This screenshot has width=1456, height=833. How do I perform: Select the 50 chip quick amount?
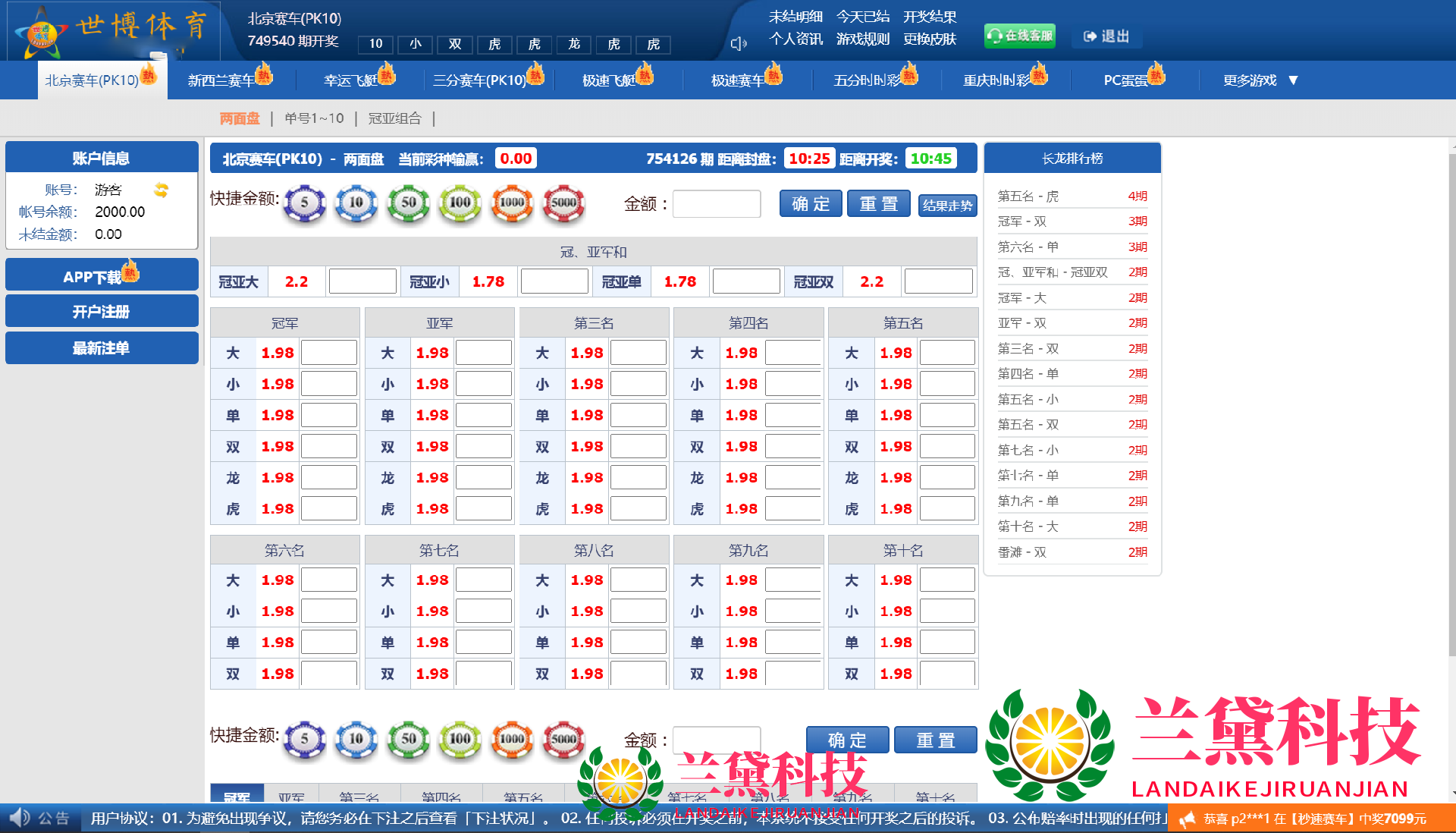tap(408, 203)
